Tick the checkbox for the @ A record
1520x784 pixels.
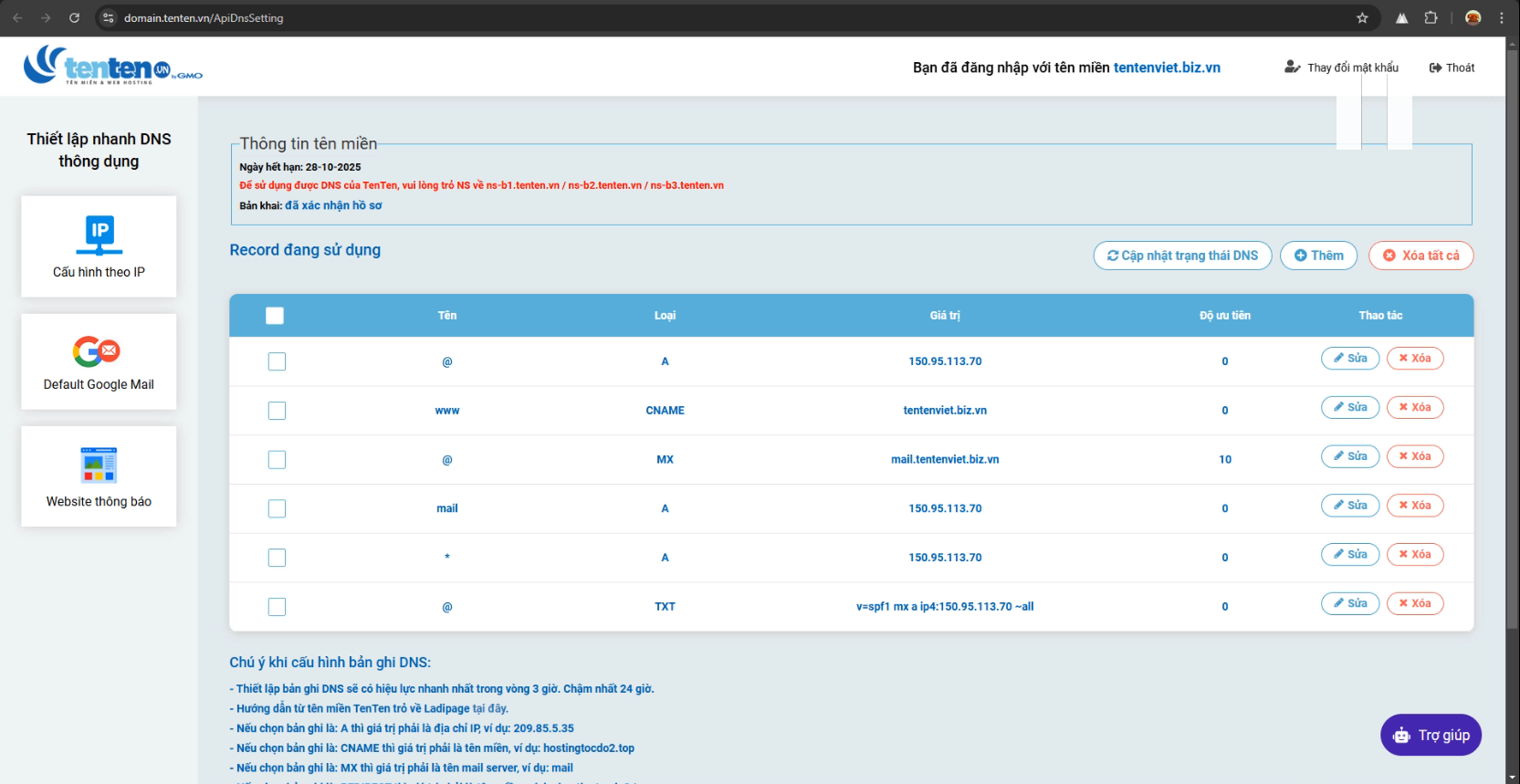click(x=277, y=361)
